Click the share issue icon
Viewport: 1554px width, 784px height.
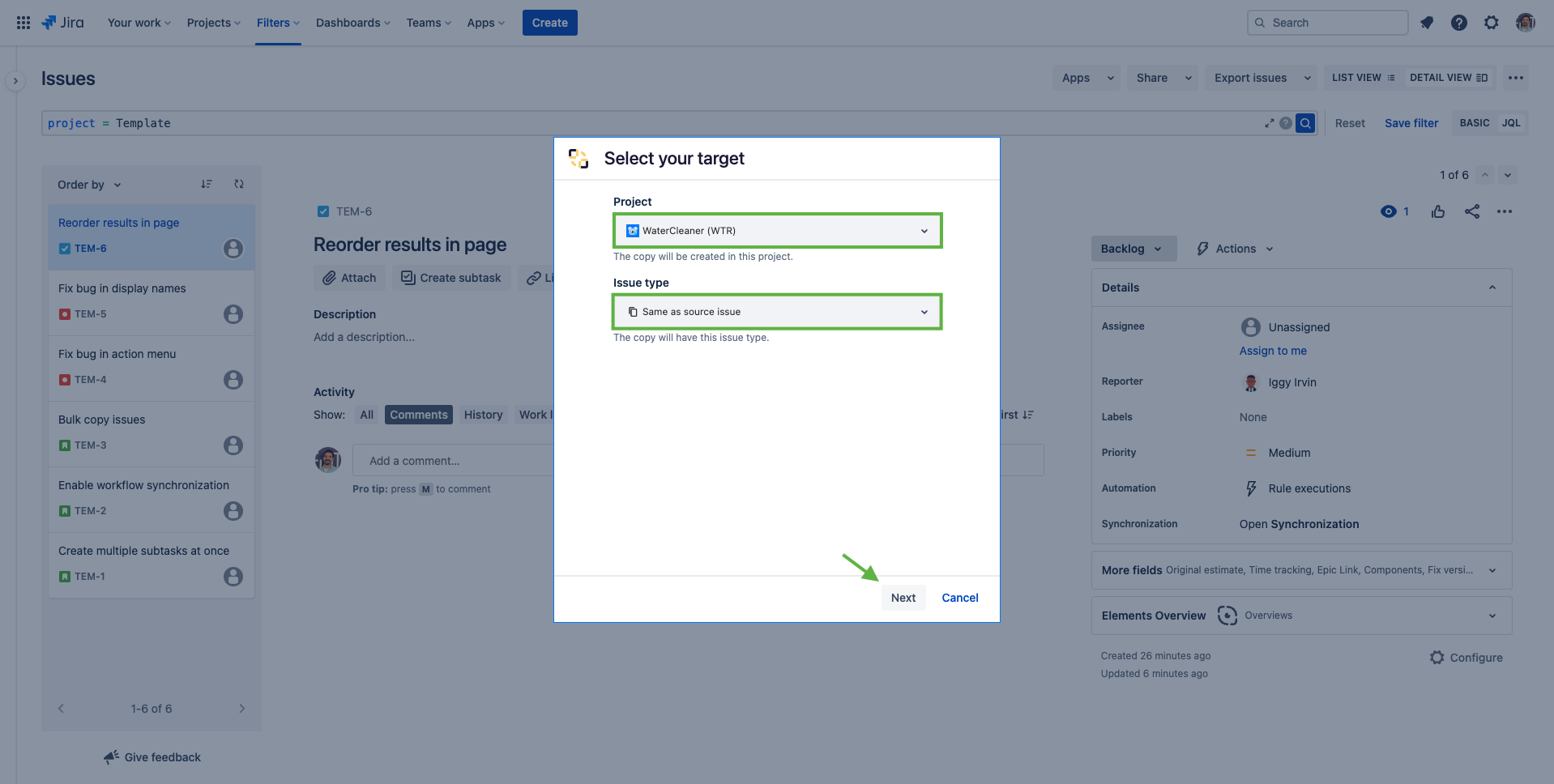[x=1471, y=211]
